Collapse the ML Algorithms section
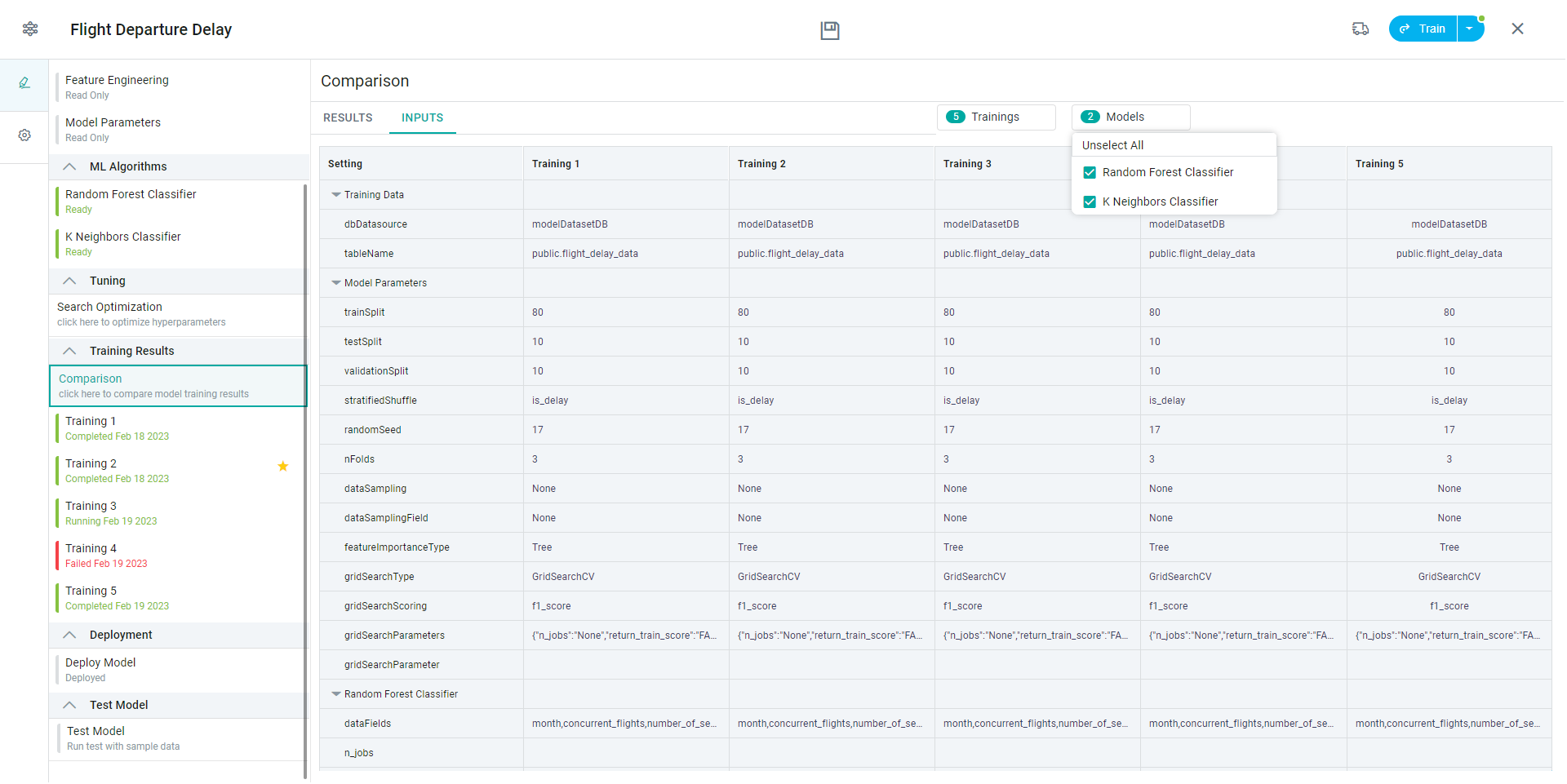 (70, 166)
